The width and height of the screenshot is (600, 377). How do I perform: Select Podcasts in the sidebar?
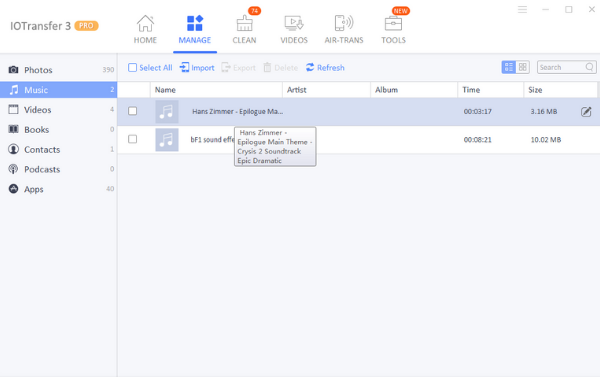[59, 169]
